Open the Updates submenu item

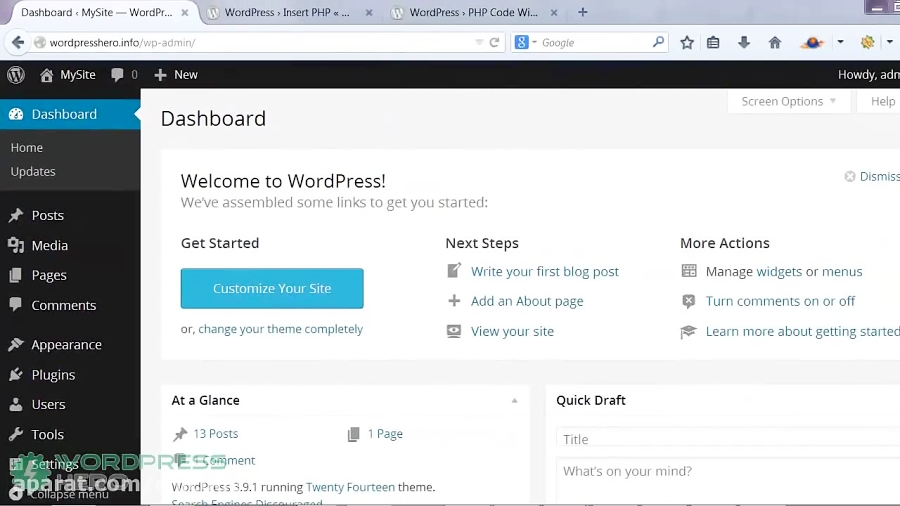tap(33, 172)
